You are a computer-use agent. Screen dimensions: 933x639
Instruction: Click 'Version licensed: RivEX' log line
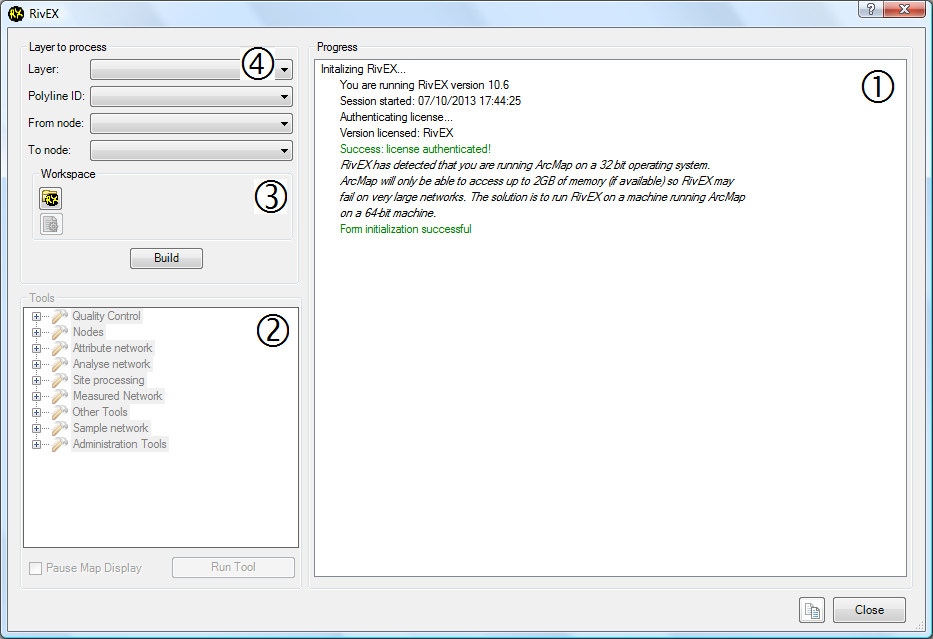(396, 133)
